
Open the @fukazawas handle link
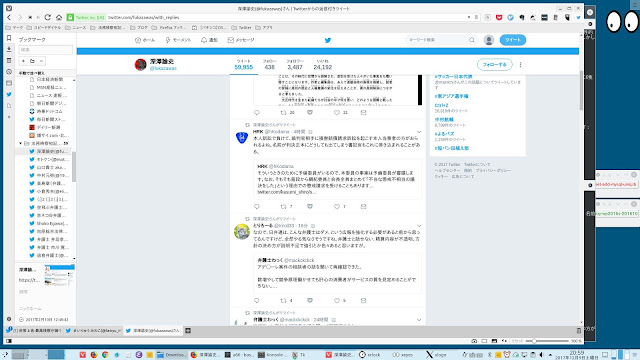coord(163,68)
